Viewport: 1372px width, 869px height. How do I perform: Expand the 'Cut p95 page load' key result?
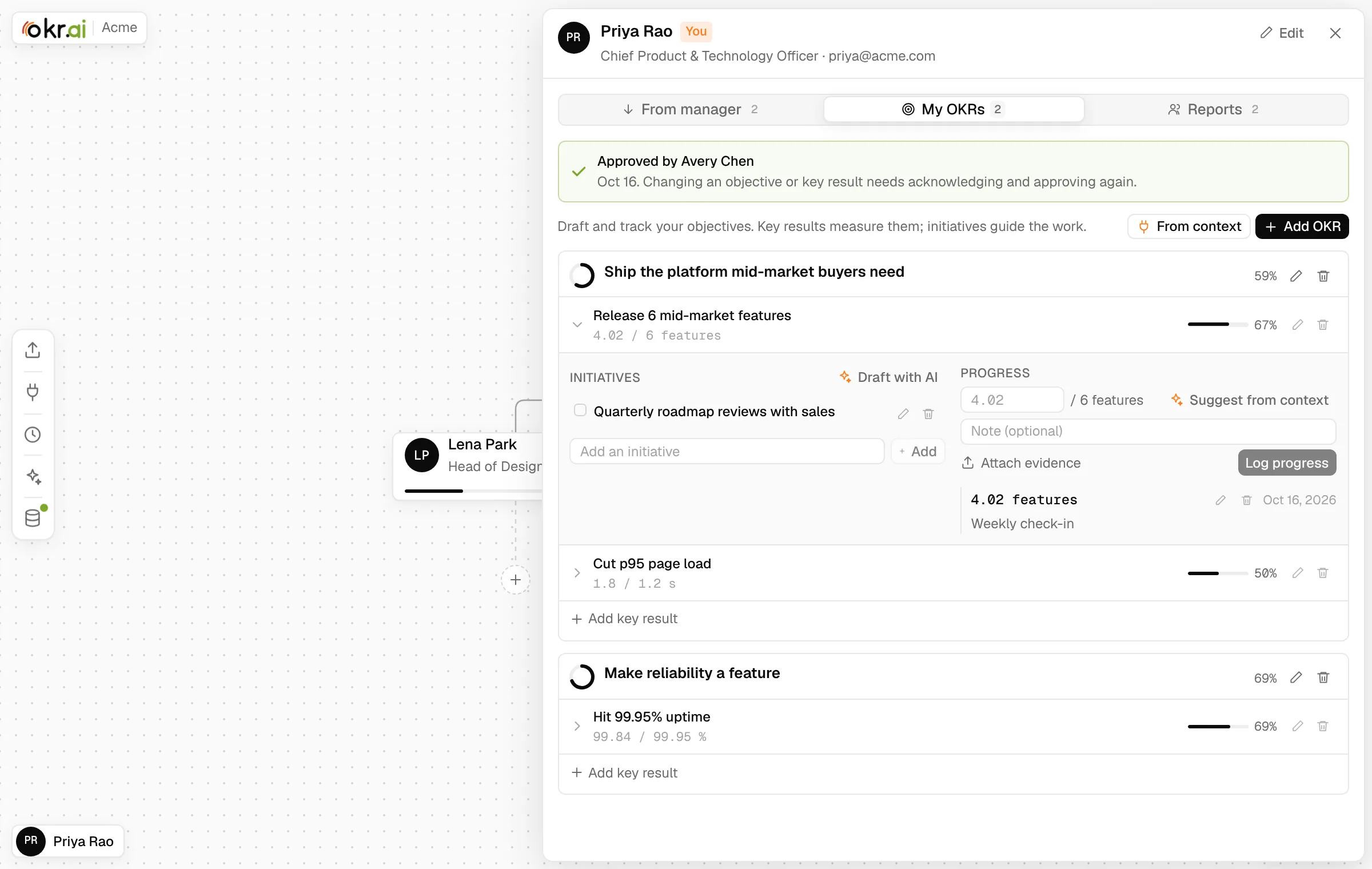pos(577,573)
